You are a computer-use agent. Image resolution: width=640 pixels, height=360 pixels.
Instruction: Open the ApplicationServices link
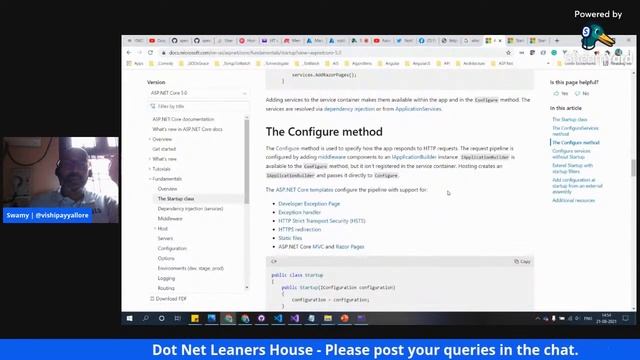click(x=418, y=109)
